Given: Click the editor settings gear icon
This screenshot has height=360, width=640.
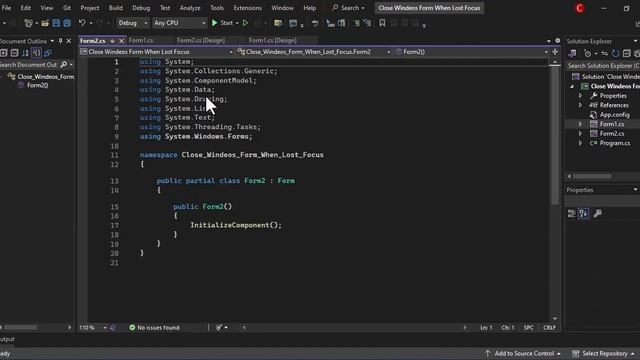Looking at the screenshot, I should [558, 40].
